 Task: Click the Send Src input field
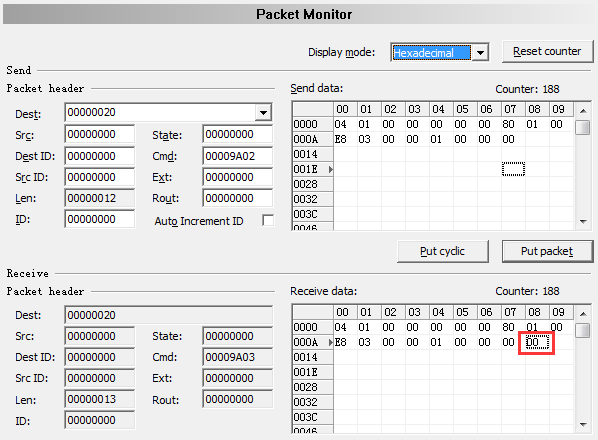pos(100,134)
